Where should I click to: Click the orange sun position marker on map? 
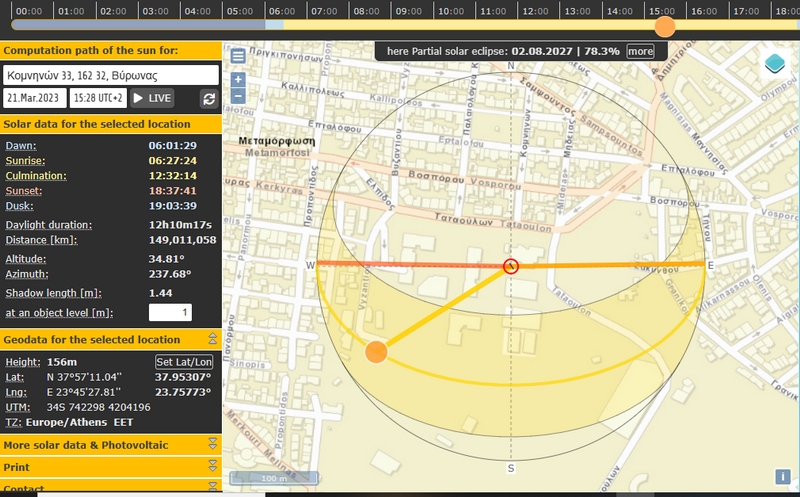coord(376,351)
